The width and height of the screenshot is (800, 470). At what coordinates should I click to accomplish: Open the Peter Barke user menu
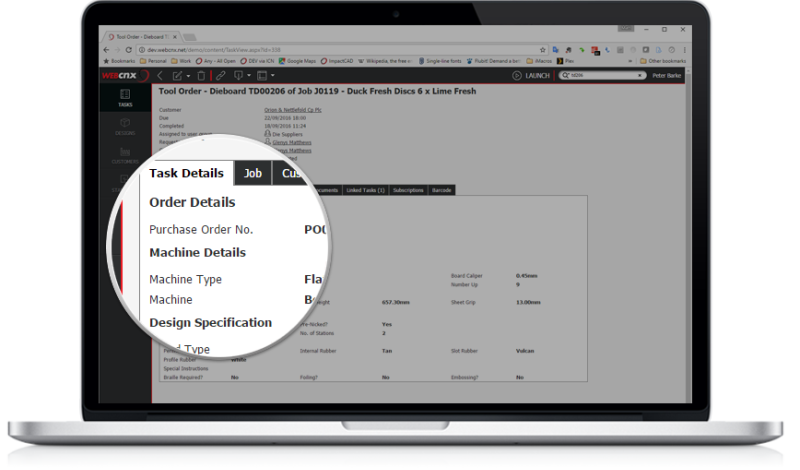pyautogui.click(x=666, y=76)
